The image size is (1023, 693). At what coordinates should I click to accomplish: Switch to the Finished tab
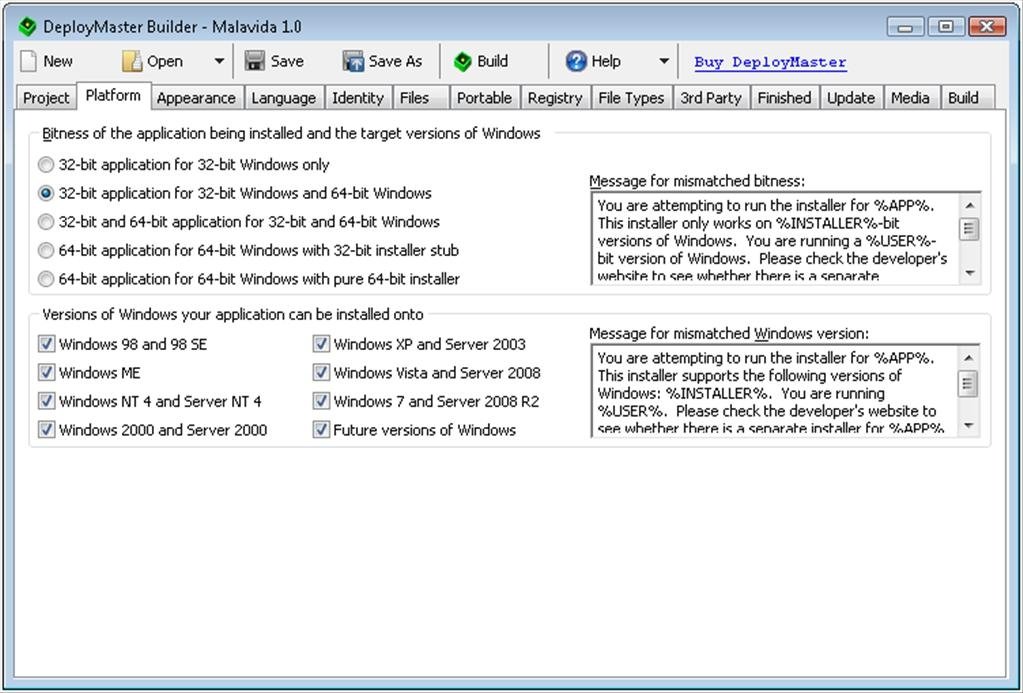(785, 98)
